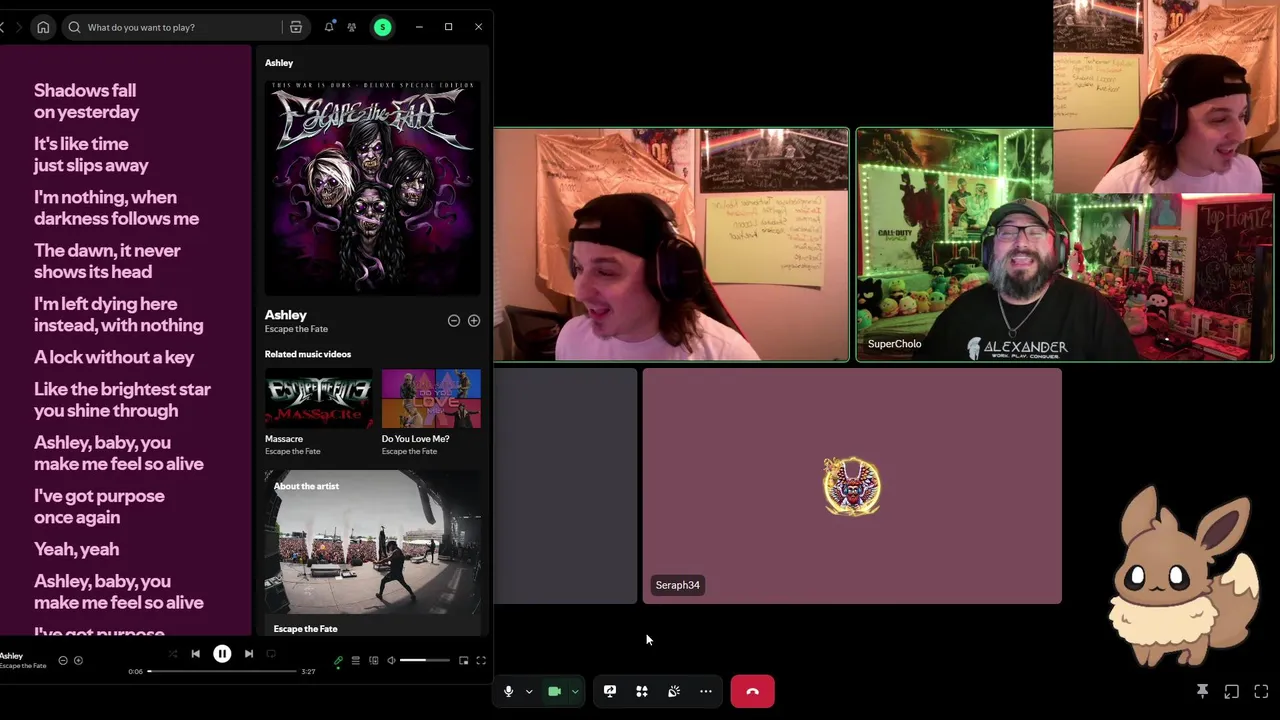Click minus icon in bottom player bar

62,660
